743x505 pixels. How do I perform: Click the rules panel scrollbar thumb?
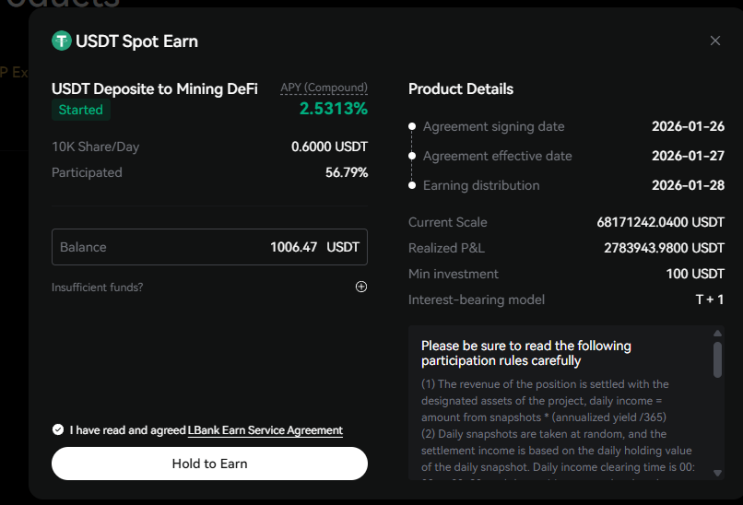717,360
